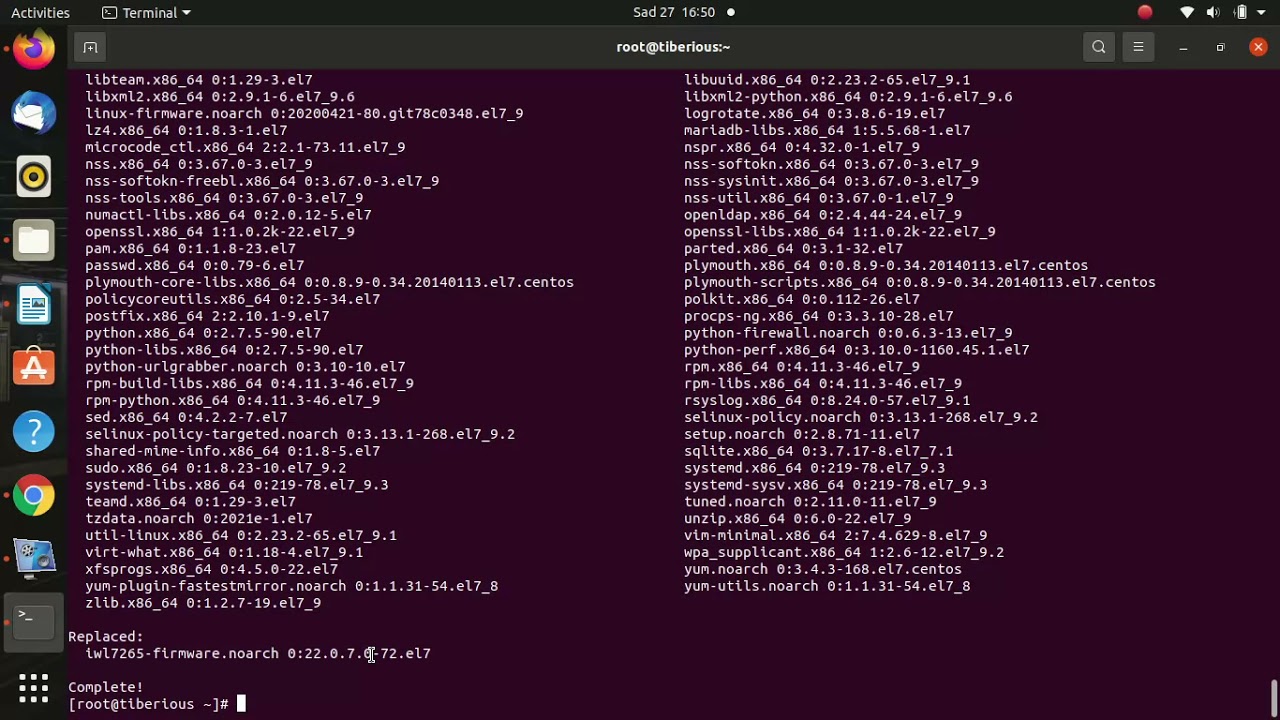1280x720 pixels.
Task: Click the openssl.x86_64 package line
Action: (x=220, y=231)
